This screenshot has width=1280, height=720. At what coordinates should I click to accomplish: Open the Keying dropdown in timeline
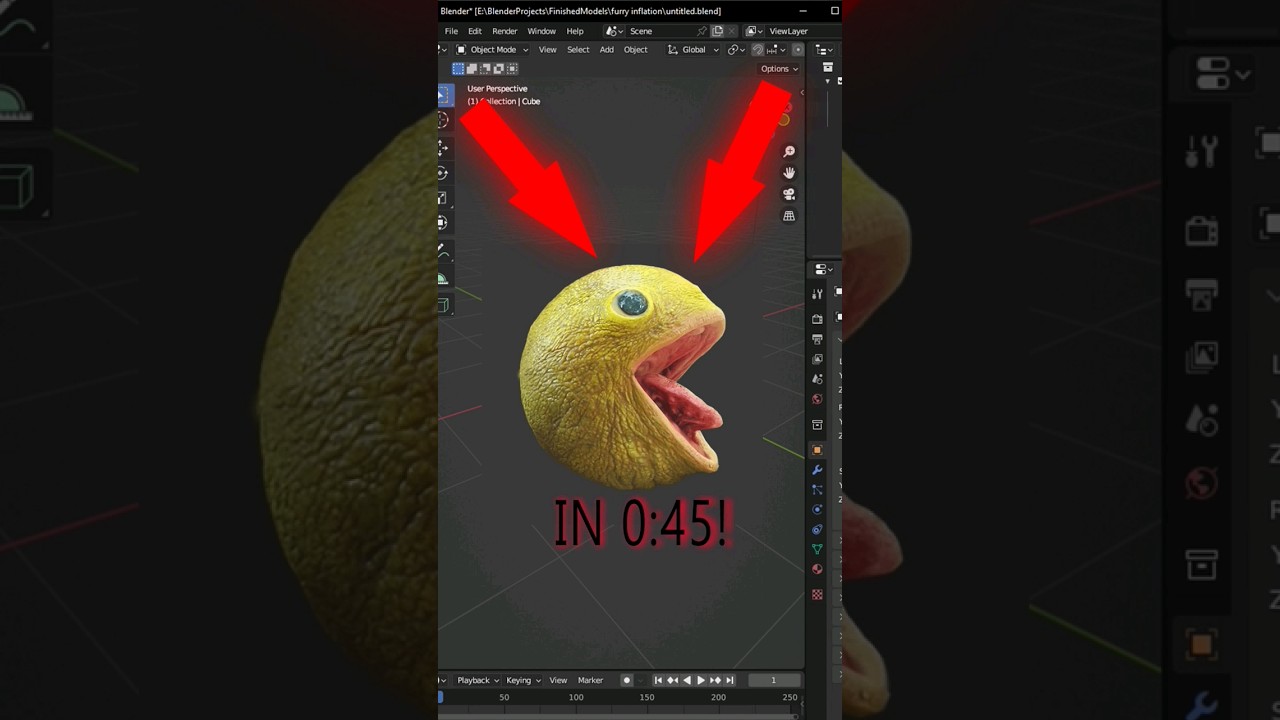pos(523,680)
